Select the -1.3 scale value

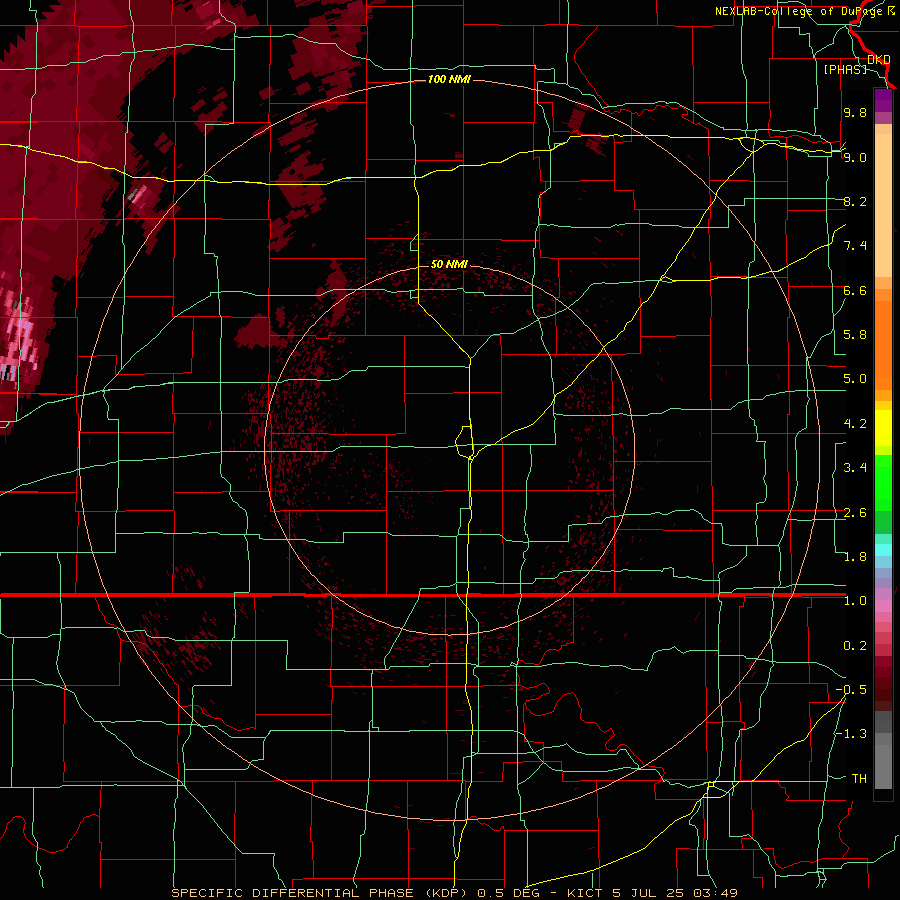coord(851,734)
